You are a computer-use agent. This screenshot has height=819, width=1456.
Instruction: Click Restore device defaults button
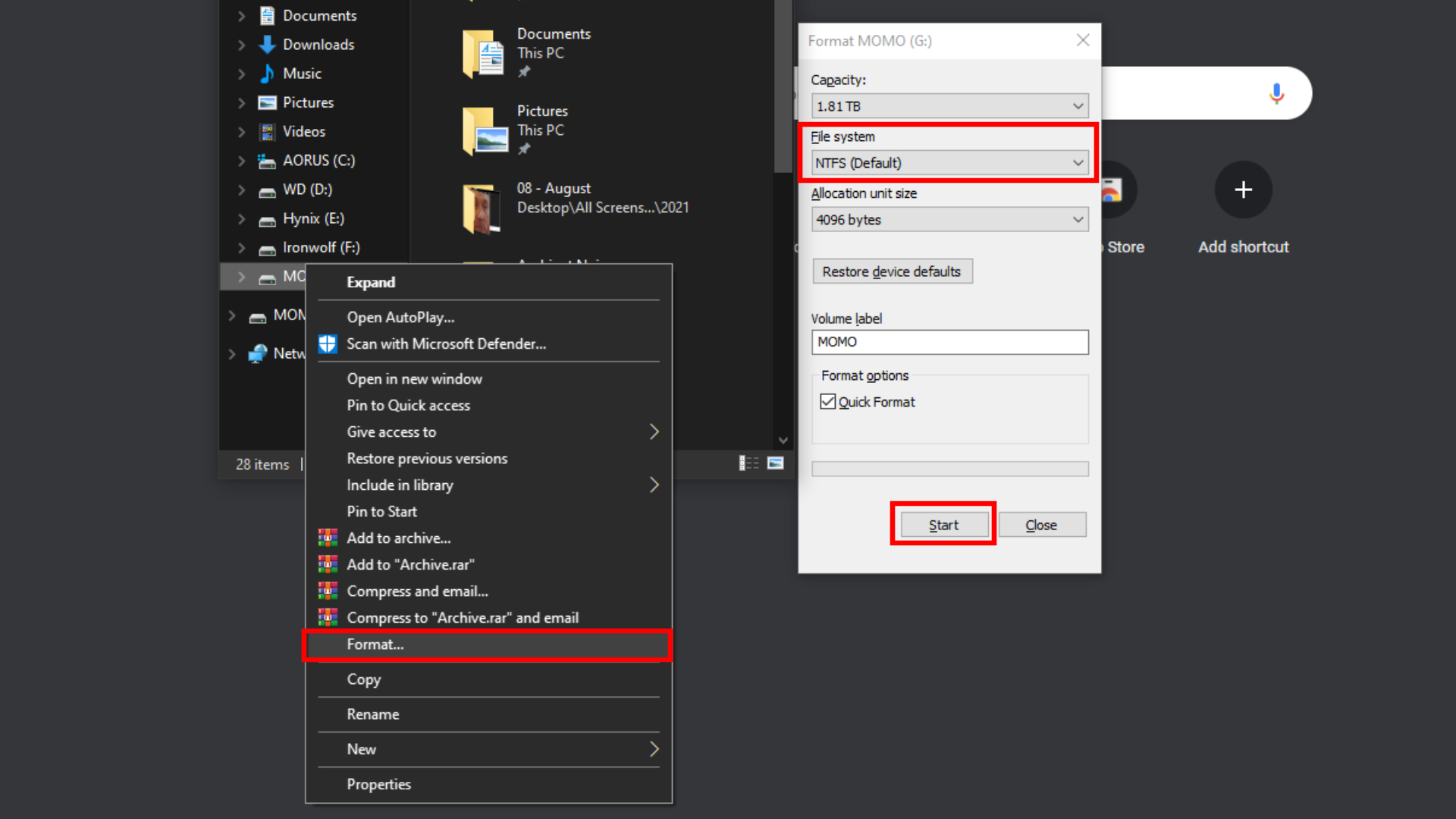[892, 271]
